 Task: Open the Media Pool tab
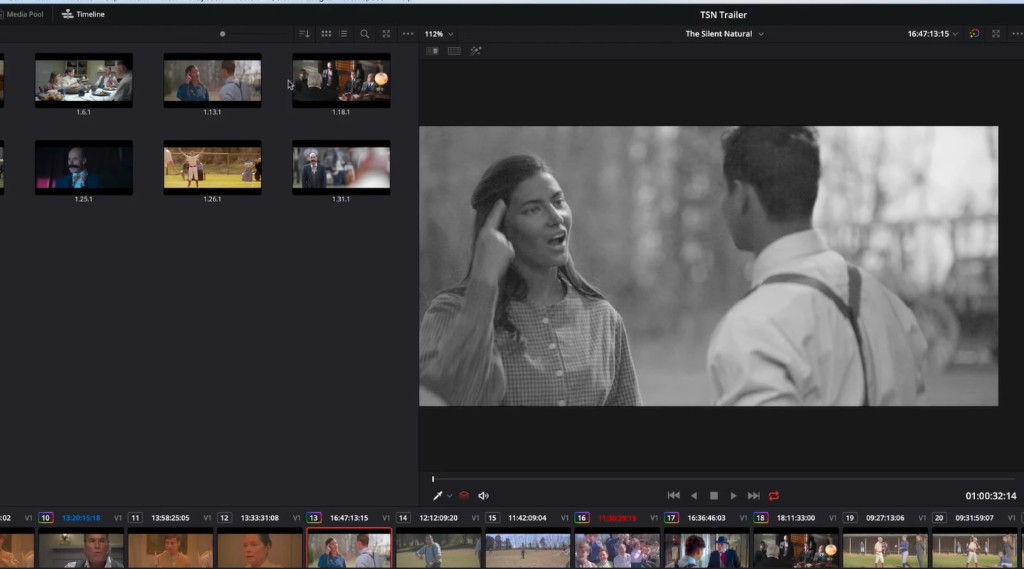(22, 14)
